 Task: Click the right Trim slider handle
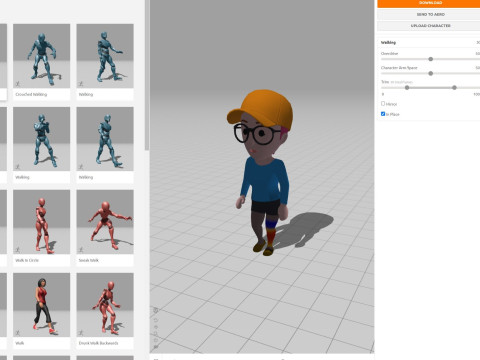454,88
